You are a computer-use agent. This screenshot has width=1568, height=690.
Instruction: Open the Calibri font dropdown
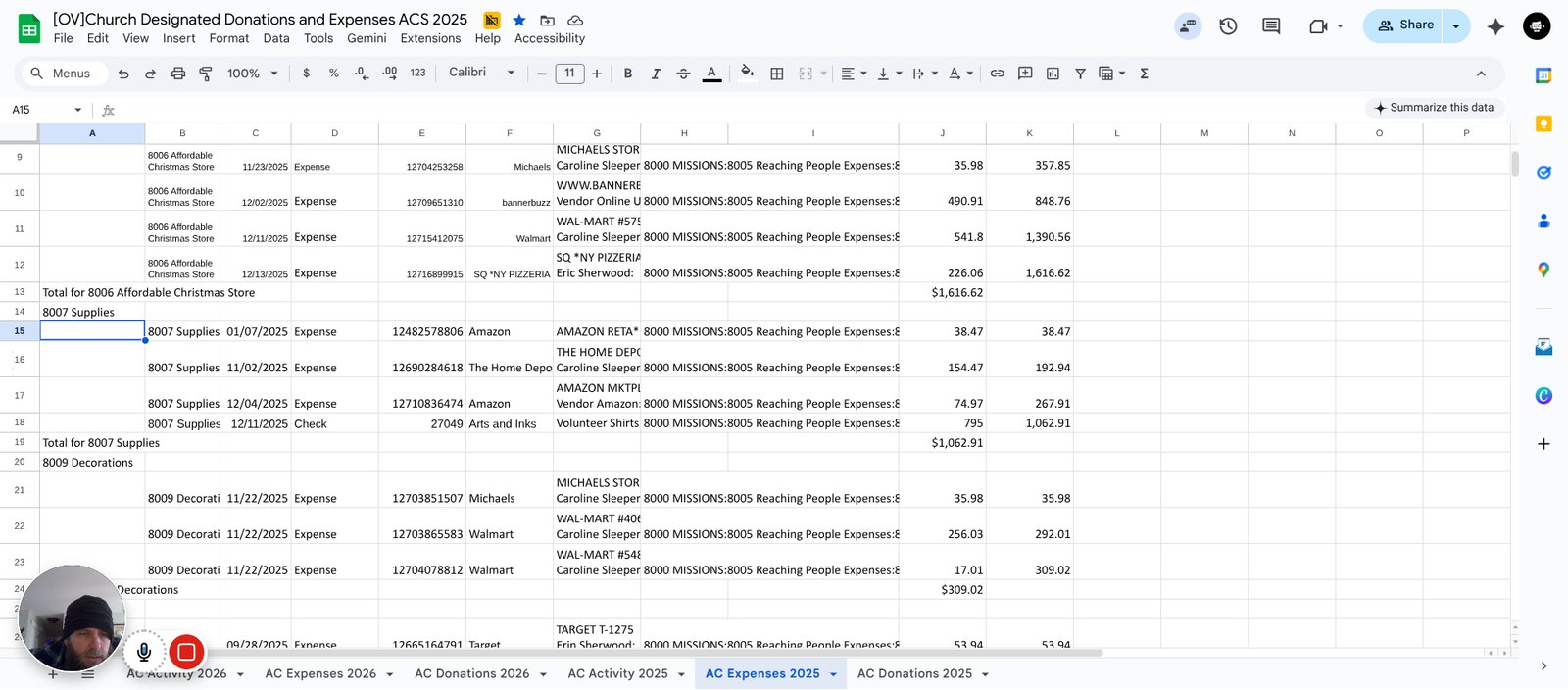482,73
